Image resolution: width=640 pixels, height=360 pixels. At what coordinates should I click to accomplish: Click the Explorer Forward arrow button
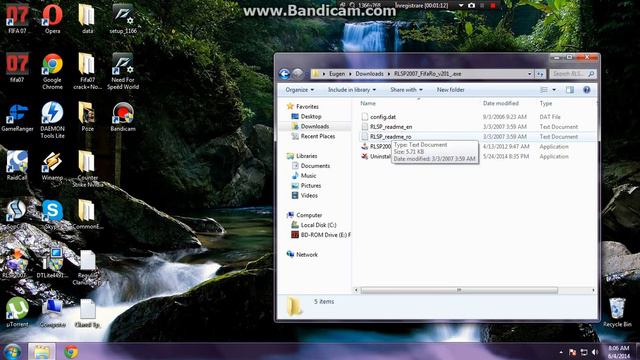coord(298,74)
